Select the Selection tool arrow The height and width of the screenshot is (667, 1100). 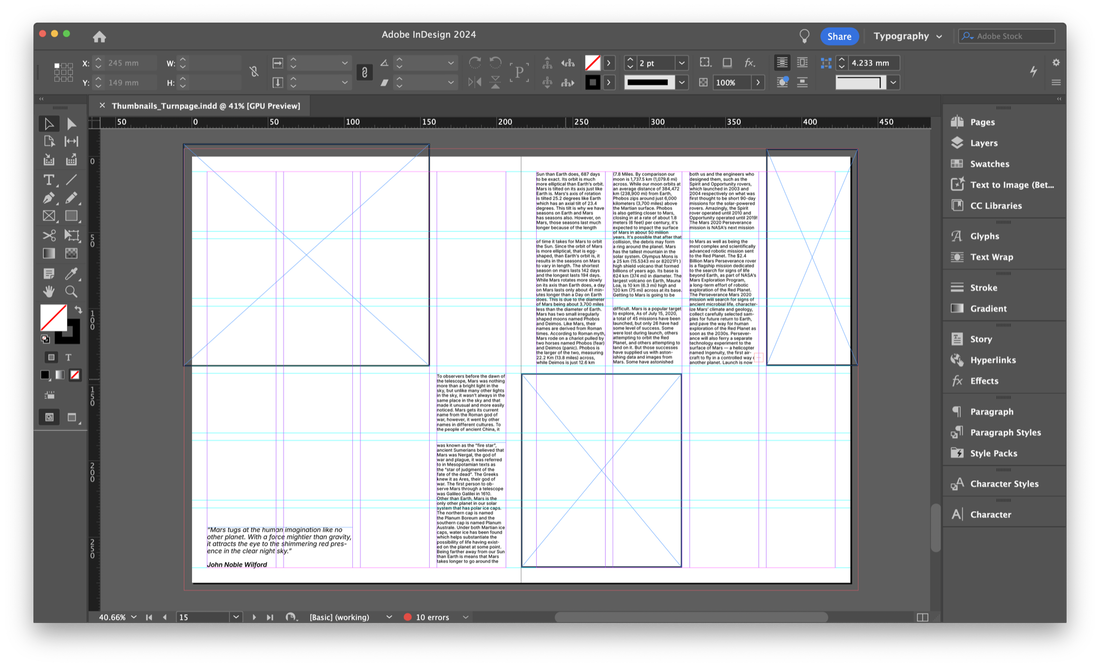pos(49,124)
